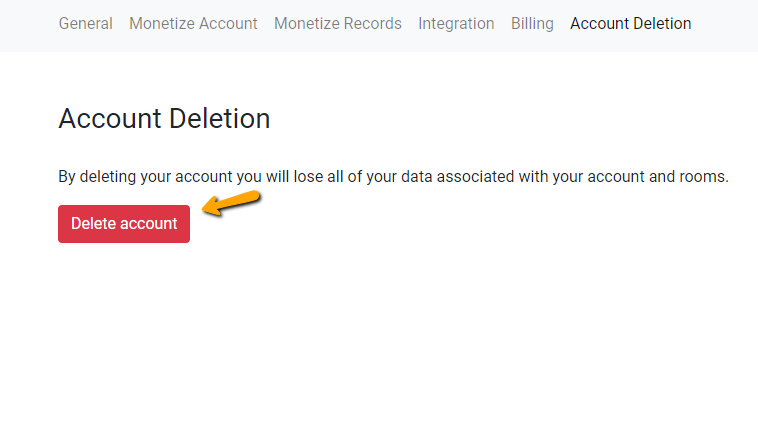
Task: Click the Account Deletion page heading
Action: pos(164,119)
